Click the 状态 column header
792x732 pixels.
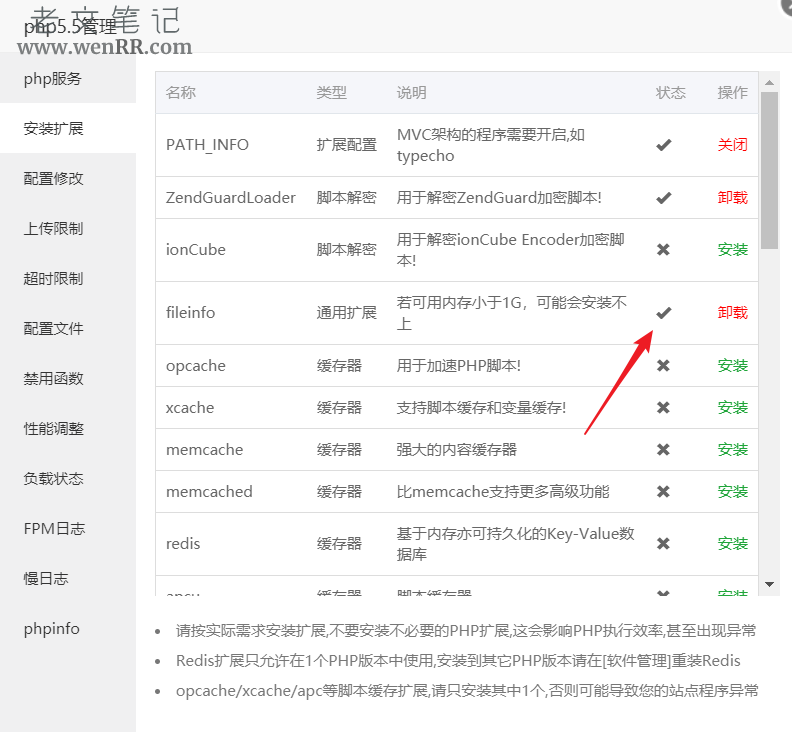670,92
